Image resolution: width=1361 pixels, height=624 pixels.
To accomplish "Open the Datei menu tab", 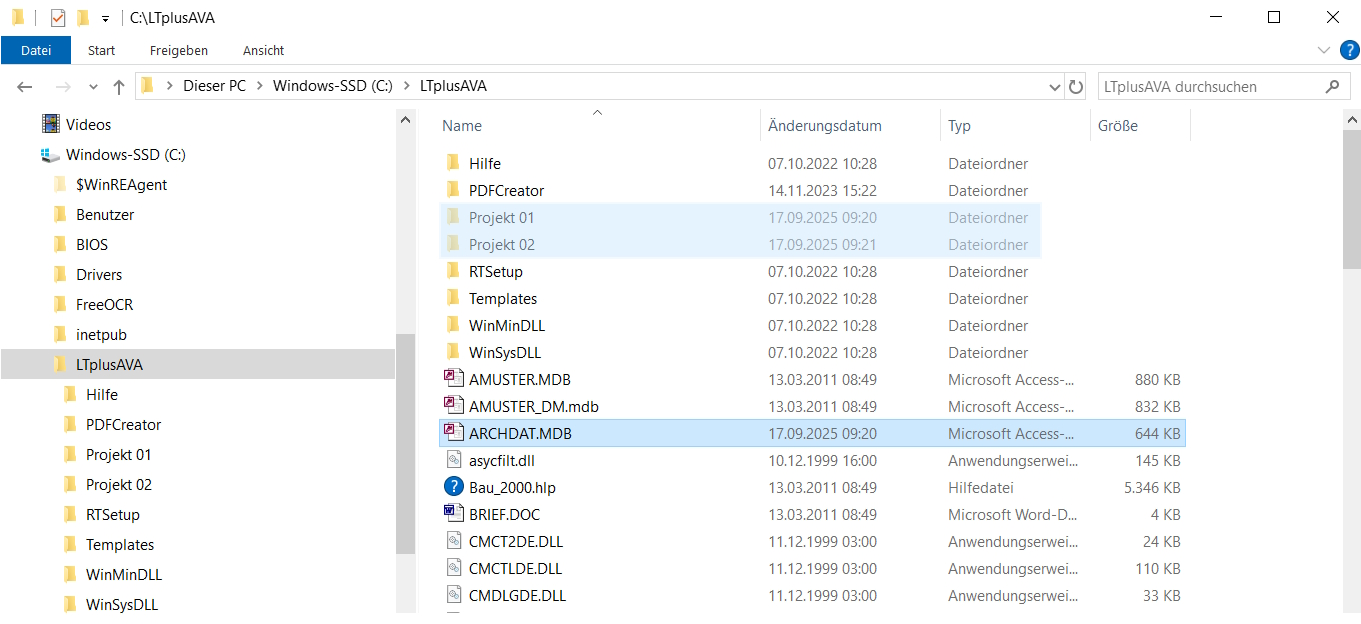I will 36,50.
